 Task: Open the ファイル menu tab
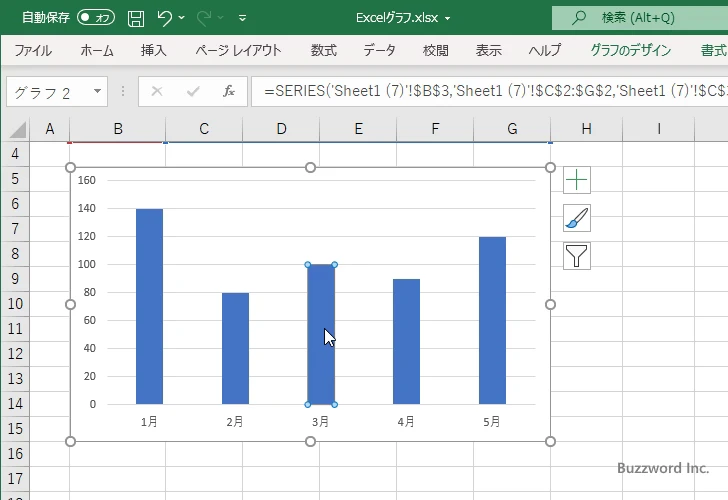pos(33,50)
